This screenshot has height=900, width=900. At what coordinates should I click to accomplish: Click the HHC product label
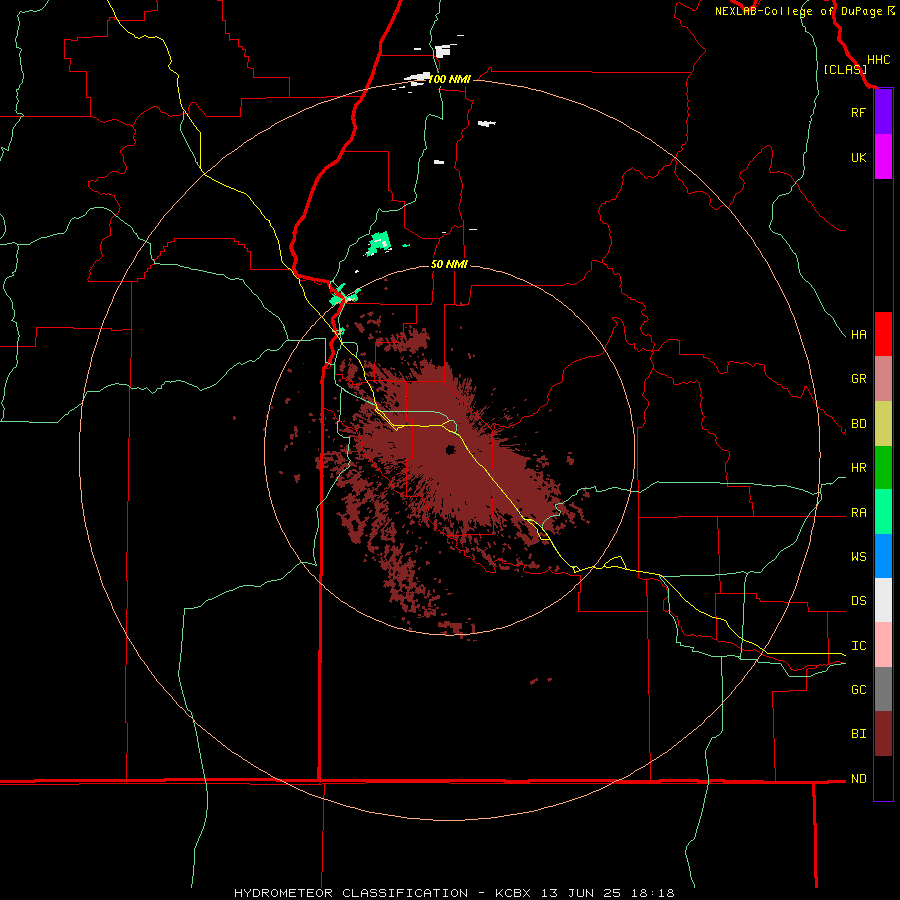(x=878, y=60)
